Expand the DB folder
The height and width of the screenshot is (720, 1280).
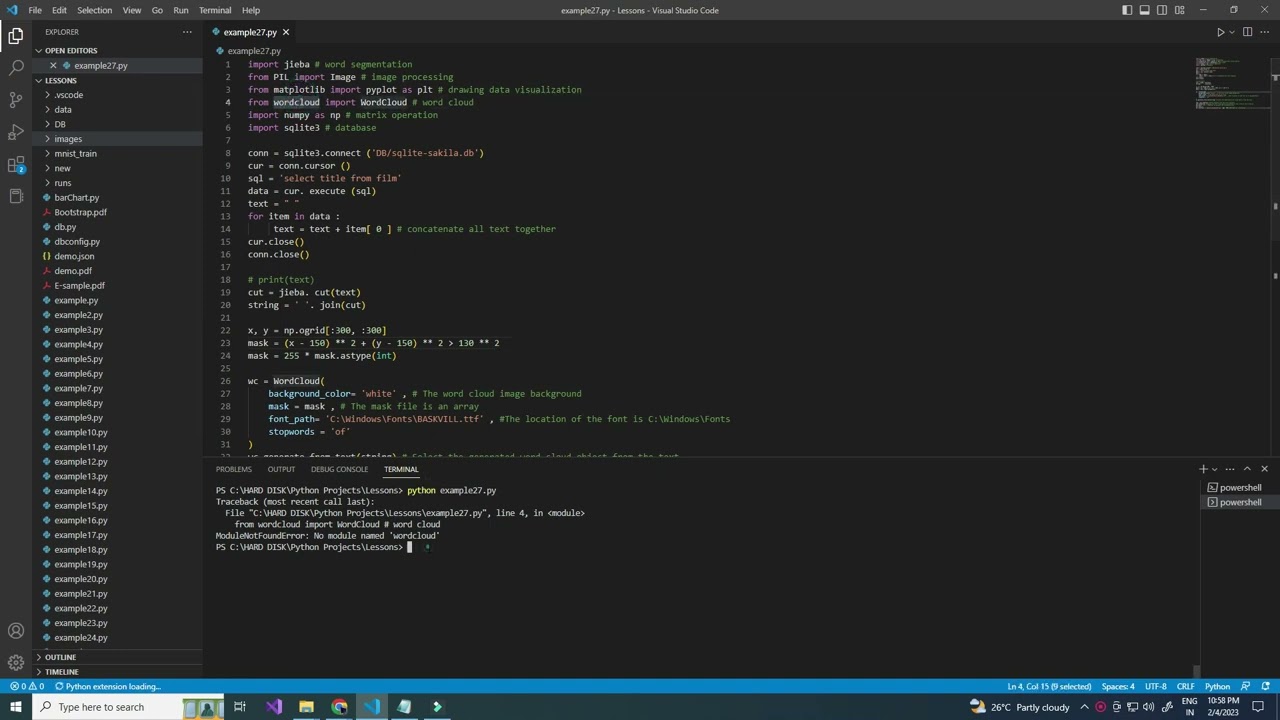(117, 125)
